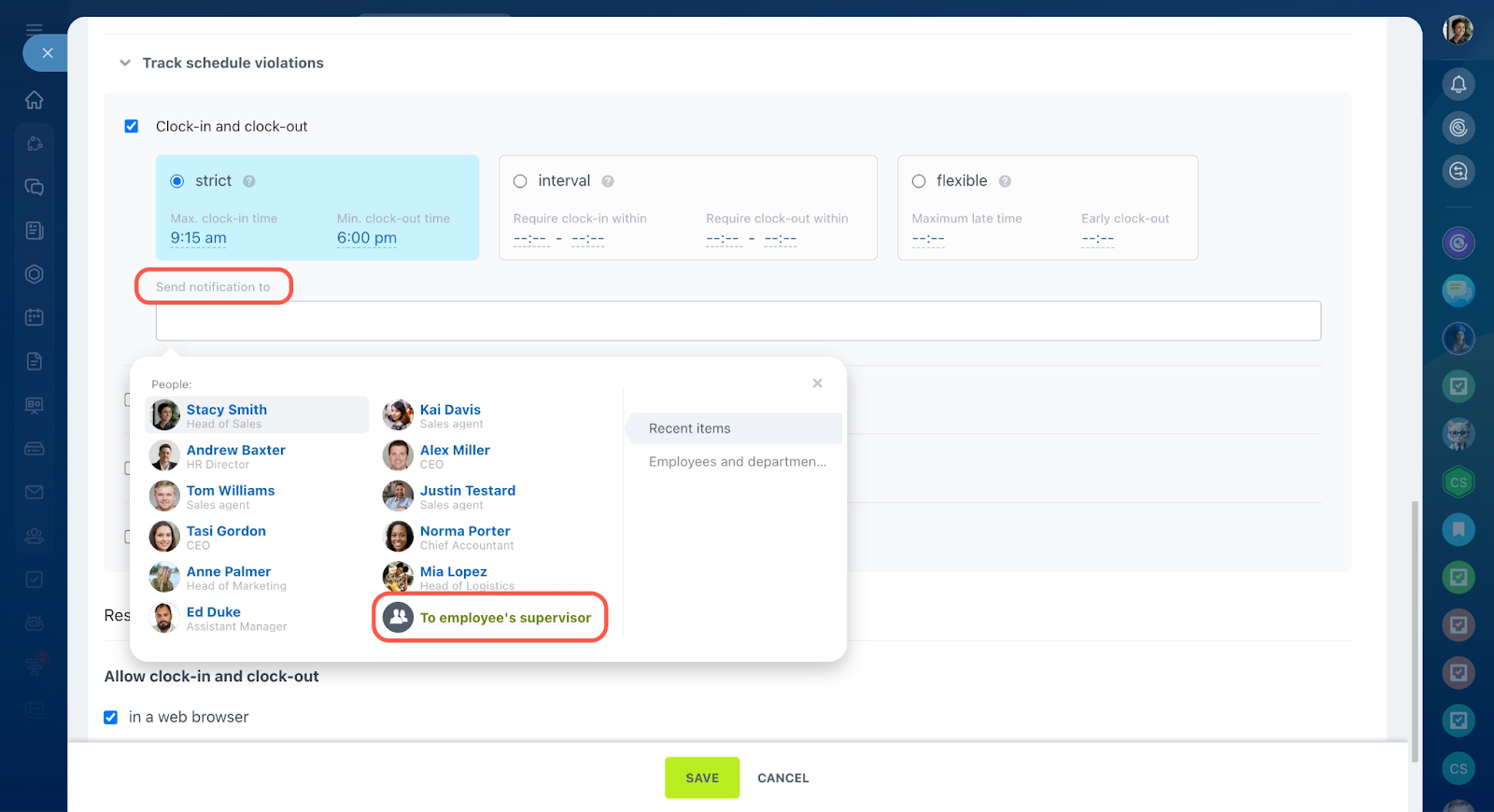Open the calendar icon in left sidebar

point(35,317)
